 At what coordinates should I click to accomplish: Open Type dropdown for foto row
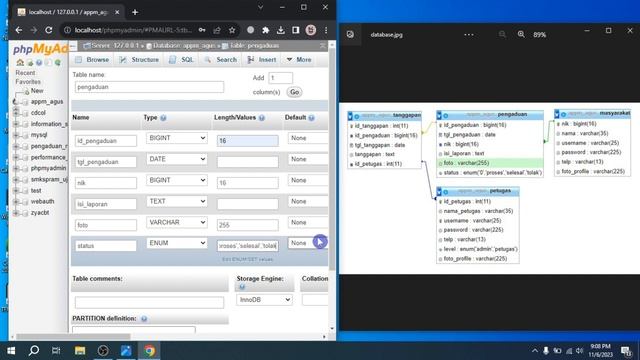tap(177, 222)
